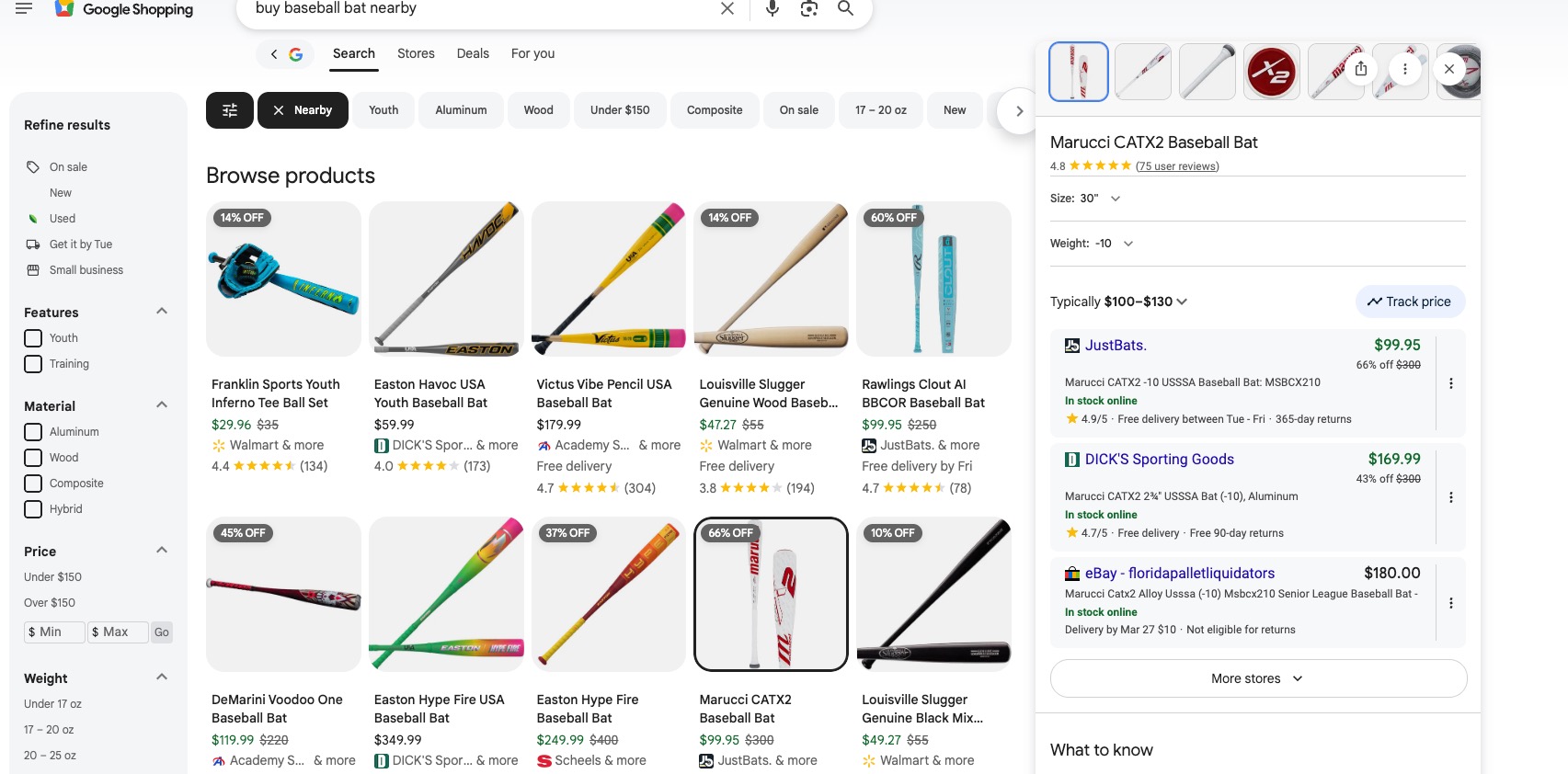The image size is (1568, 774).
Task: Click the Google Shopping logo
Action: (124, 9)
